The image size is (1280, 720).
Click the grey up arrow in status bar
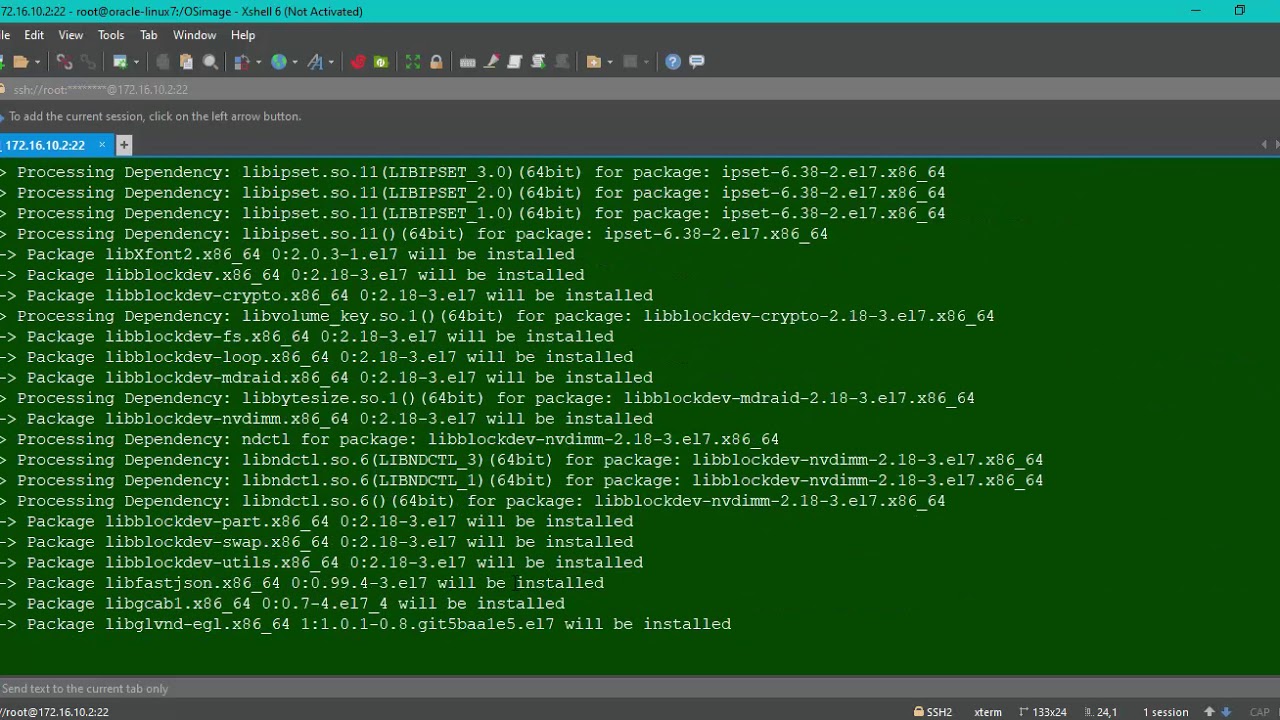[1209, 712]
